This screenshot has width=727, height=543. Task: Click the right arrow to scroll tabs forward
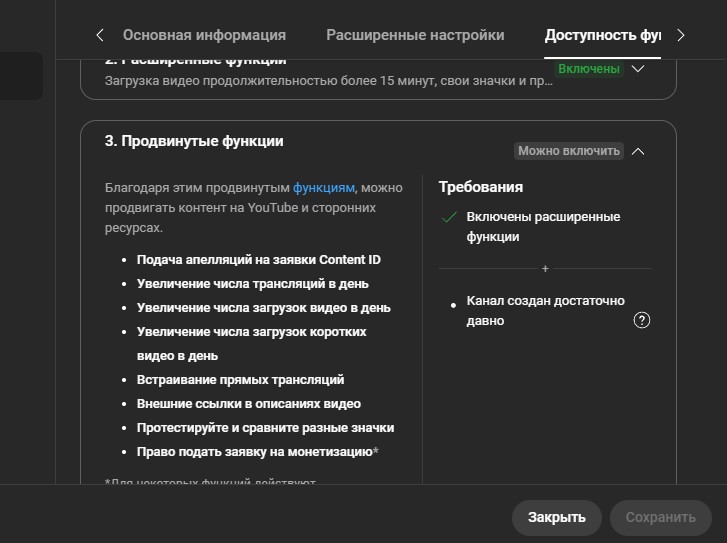(x=681, y=35)
